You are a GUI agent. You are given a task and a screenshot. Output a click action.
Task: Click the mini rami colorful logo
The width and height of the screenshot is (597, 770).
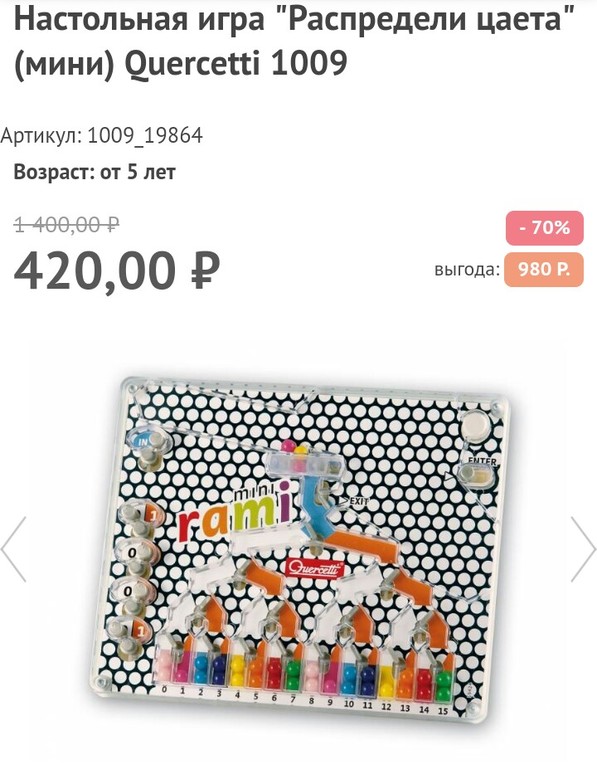coord(233,512)
